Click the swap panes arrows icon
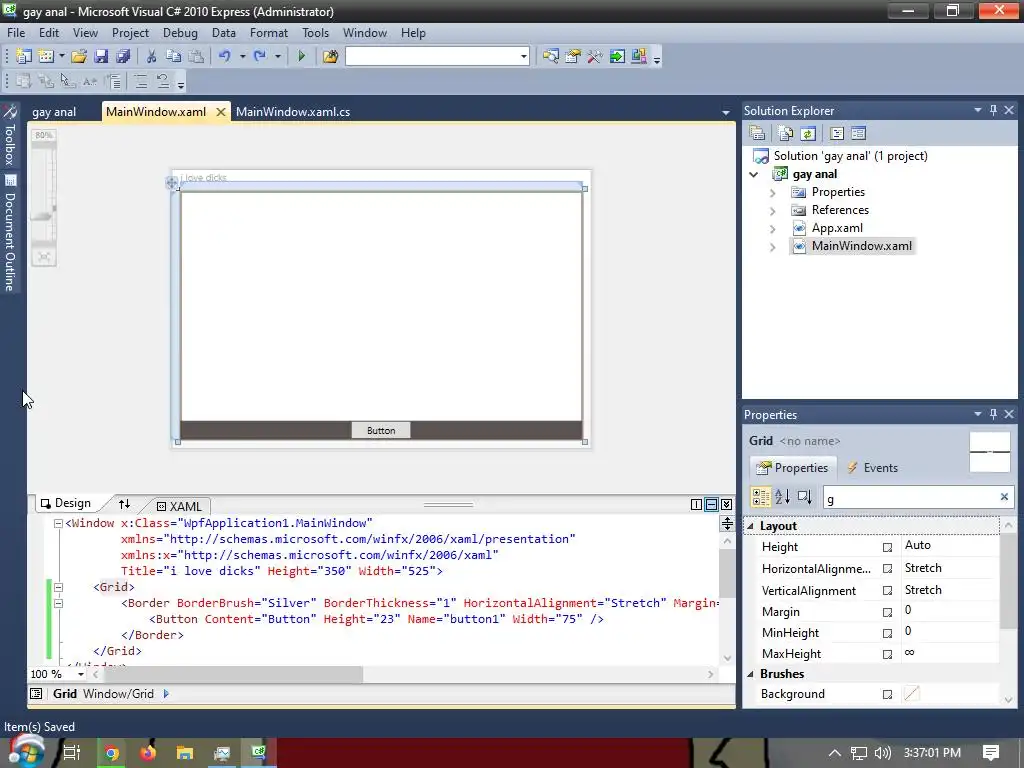The height and width of the screenshot is (768, 1024). pos(124,504)
